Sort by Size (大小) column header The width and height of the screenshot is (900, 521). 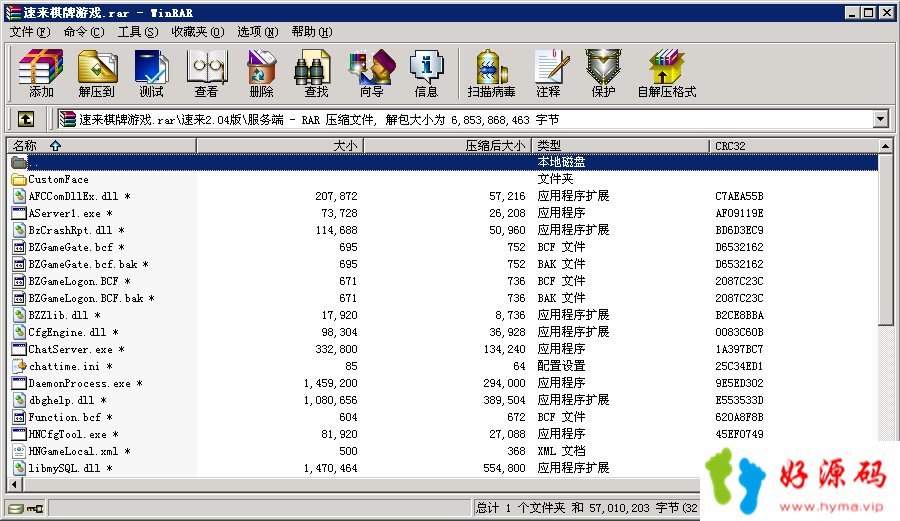point(280,146)
